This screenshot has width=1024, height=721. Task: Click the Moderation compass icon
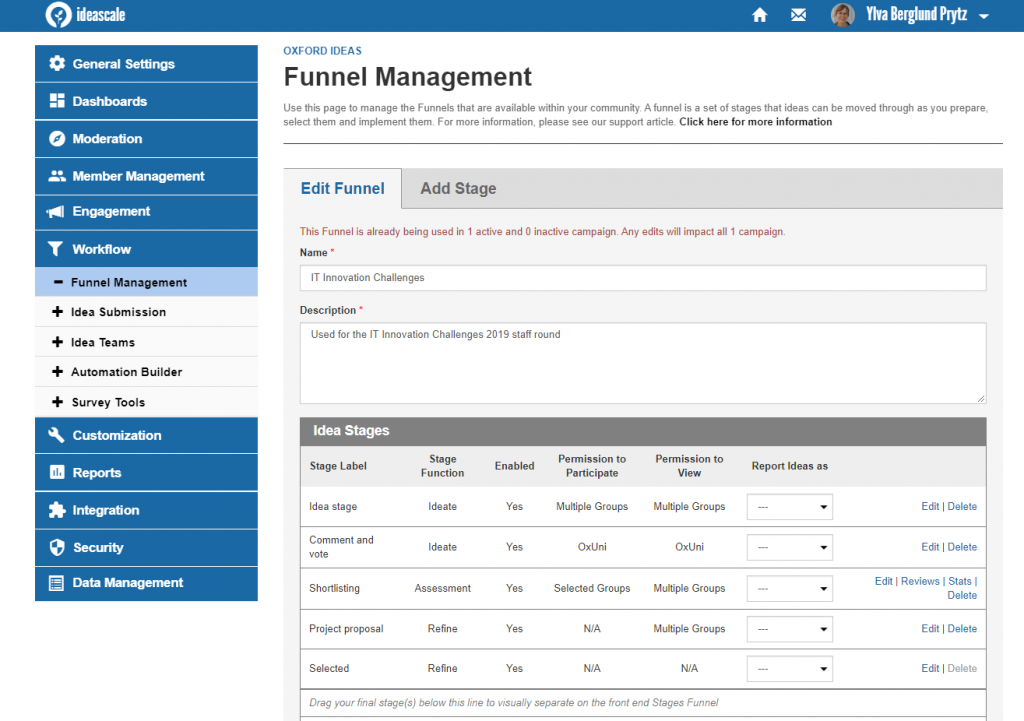[x=57, y=139]
